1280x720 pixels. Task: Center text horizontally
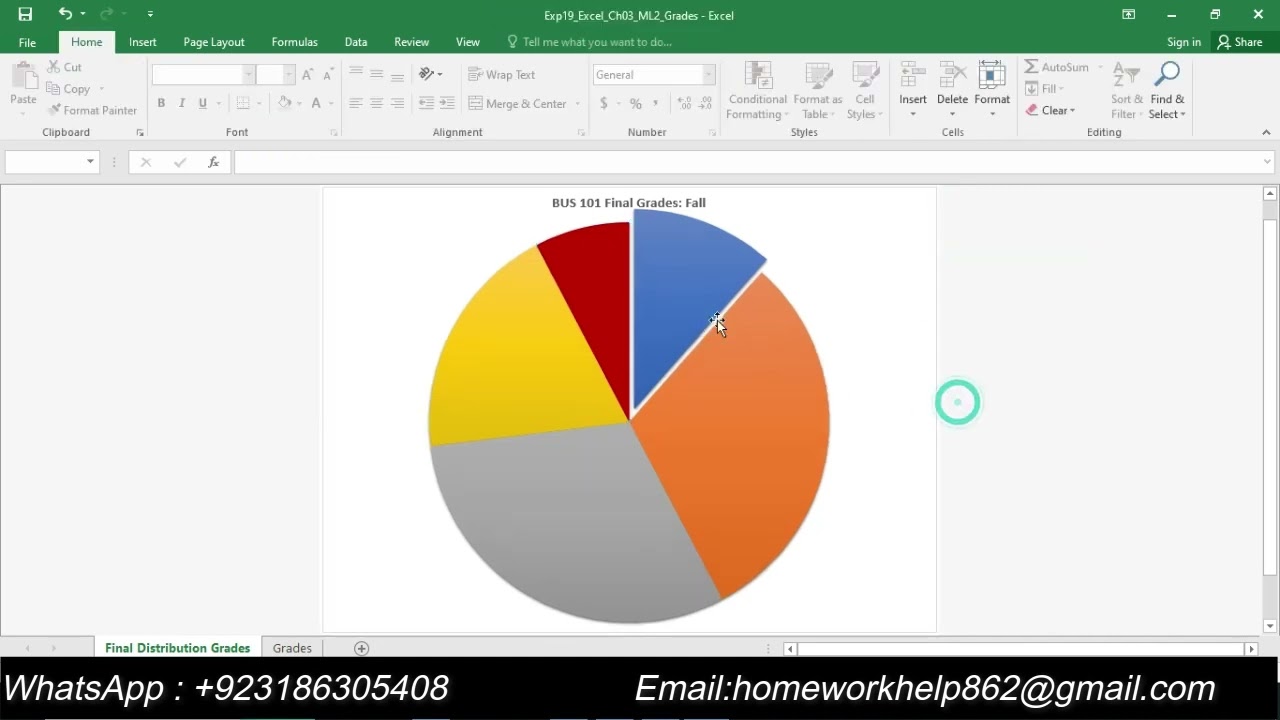(x=377, y=103)
